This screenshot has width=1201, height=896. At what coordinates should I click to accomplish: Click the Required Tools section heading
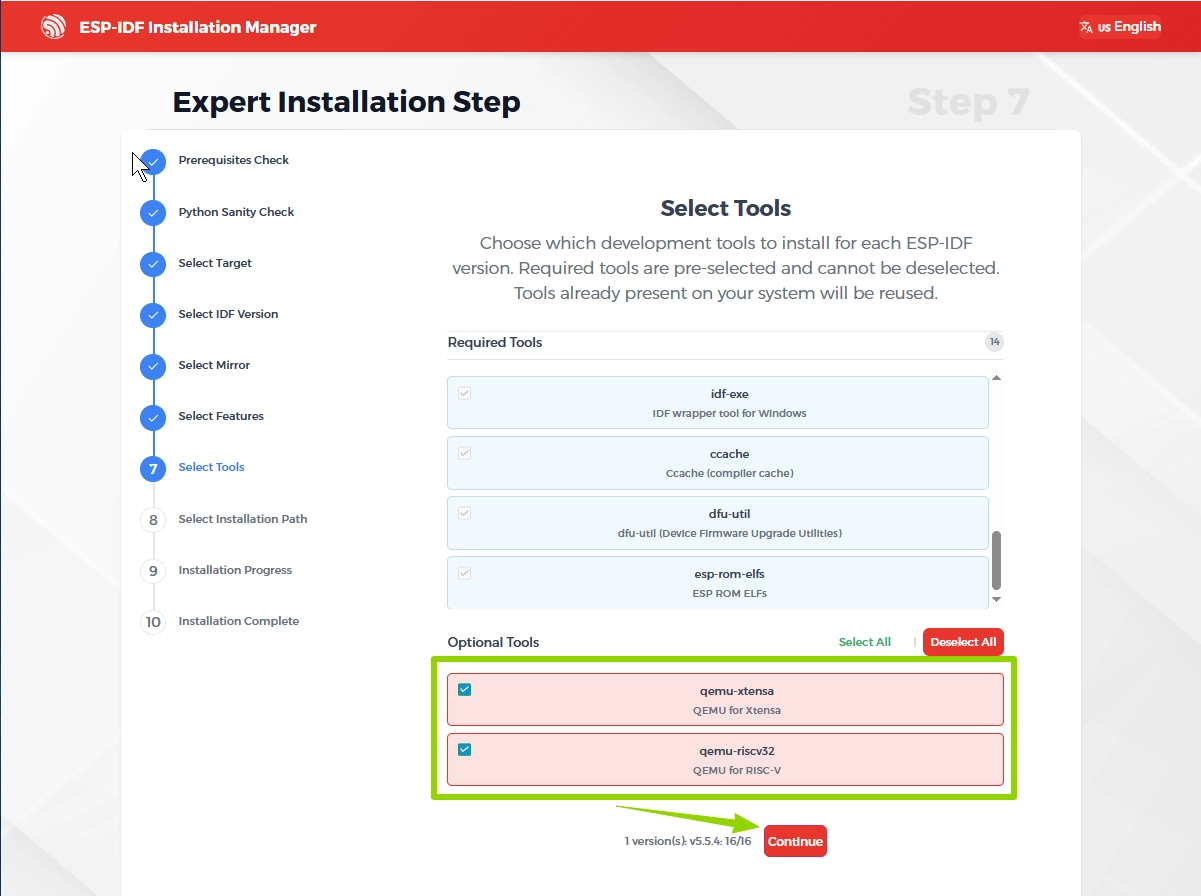coord(495,342)
